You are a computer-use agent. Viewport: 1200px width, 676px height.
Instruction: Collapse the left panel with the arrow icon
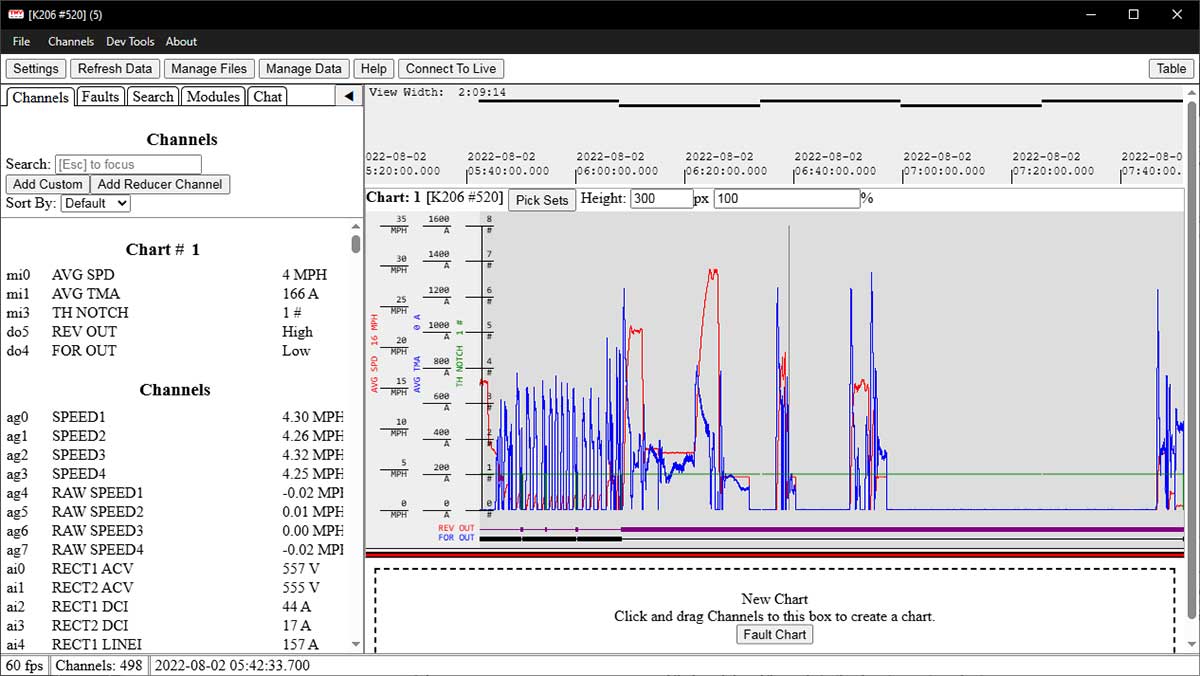coord(348,96)
